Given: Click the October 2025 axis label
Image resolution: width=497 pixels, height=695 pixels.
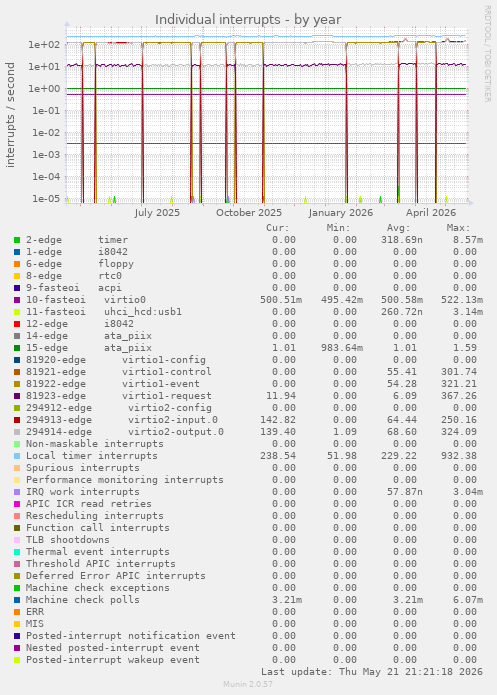Looking at the screenshot, I should pyautogui.click(x=249, y=213).
